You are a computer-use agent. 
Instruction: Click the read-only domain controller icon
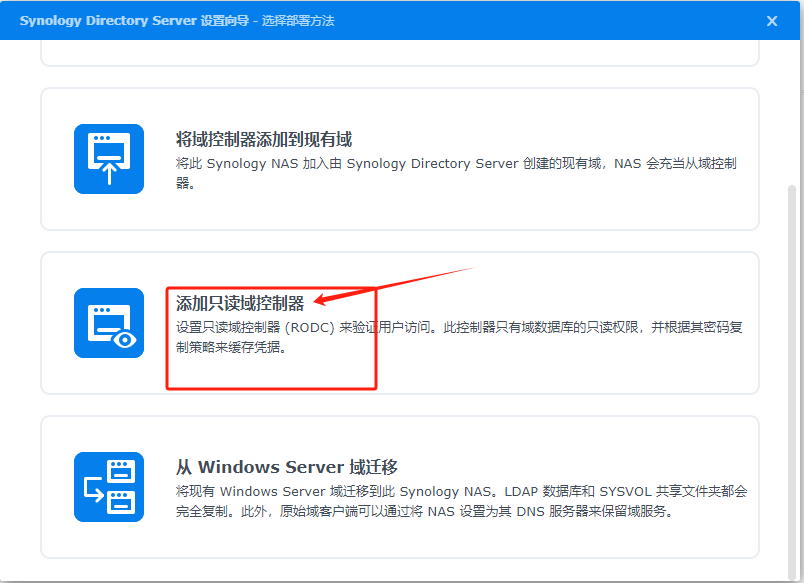(x=109, y=323)
